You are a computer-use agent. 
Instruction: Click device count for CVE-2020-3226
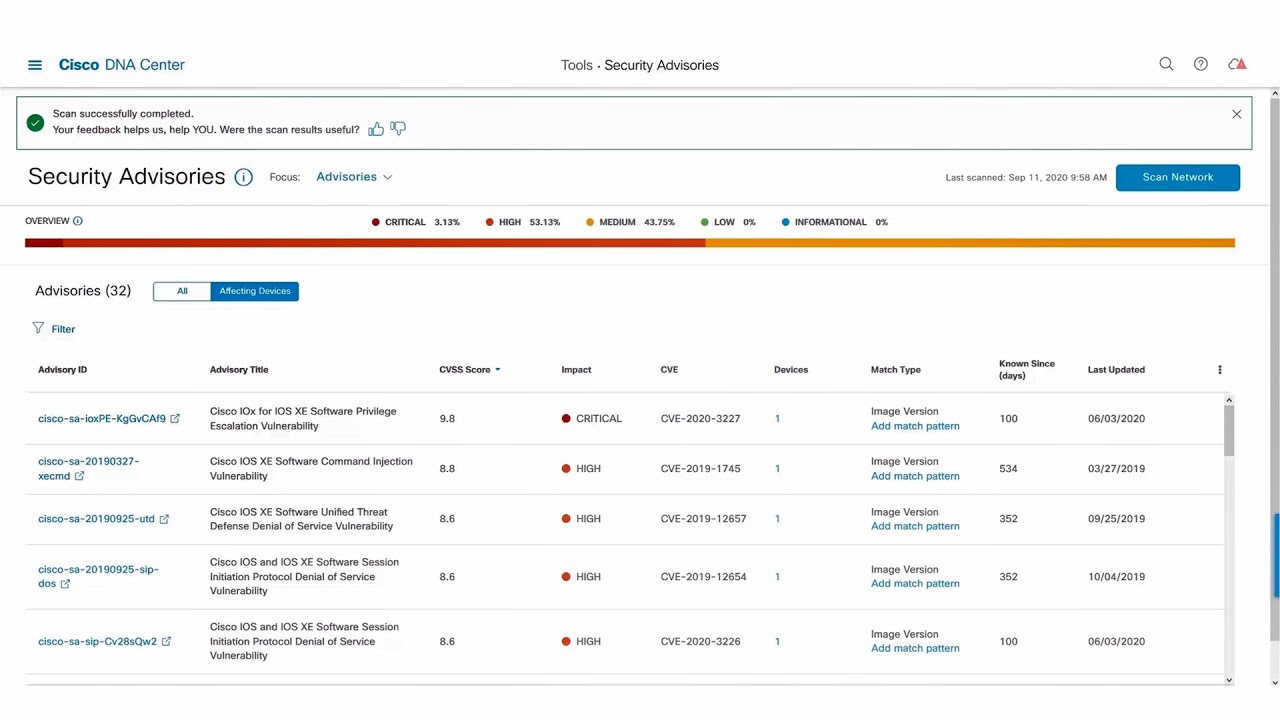point(777,642)
